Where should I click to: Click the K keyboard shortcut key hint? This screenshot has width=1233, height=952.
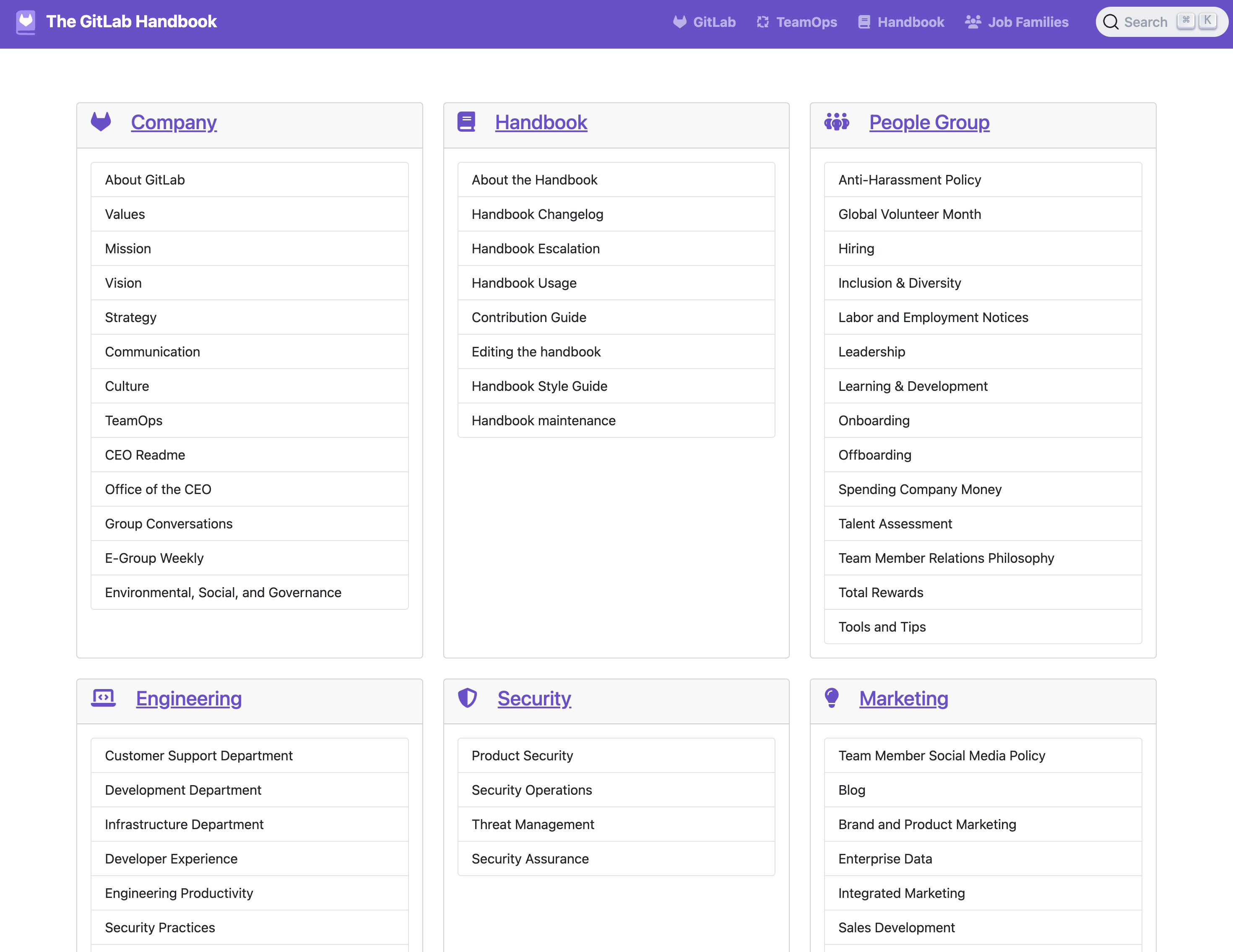coord(1207,21)
